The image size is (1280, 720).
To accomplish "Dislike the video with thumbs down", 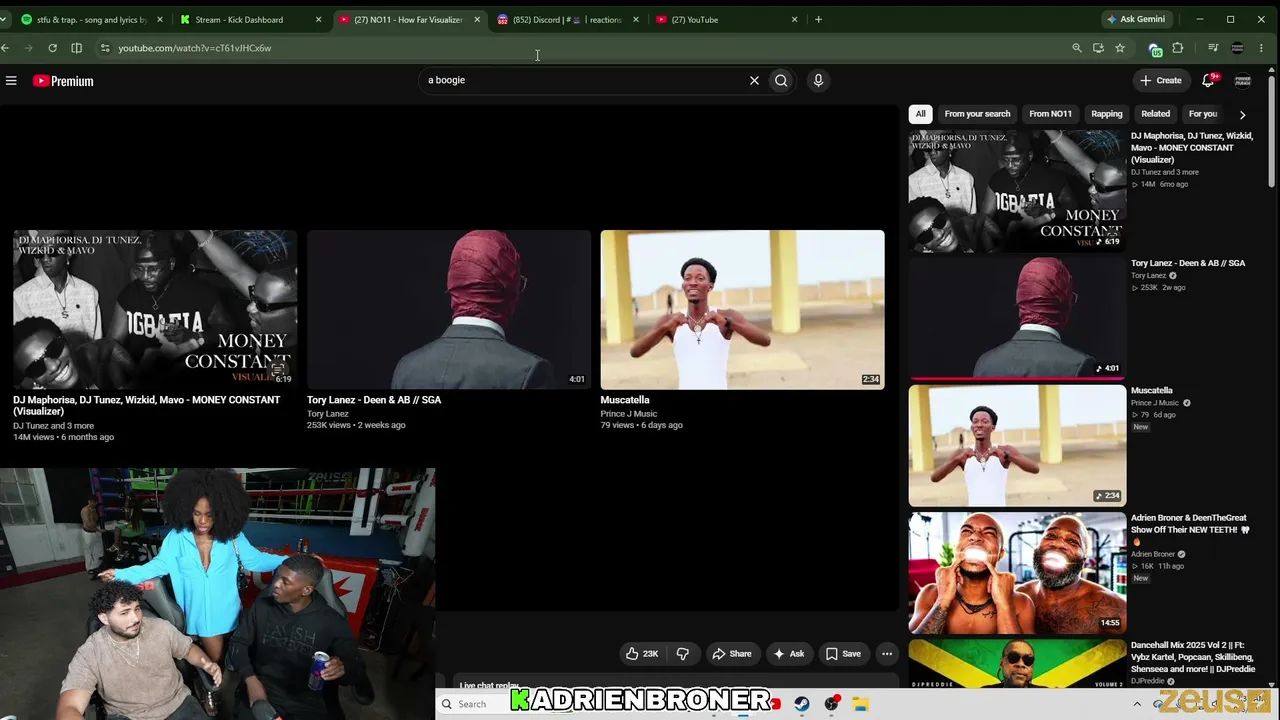I will click(683, 654).
